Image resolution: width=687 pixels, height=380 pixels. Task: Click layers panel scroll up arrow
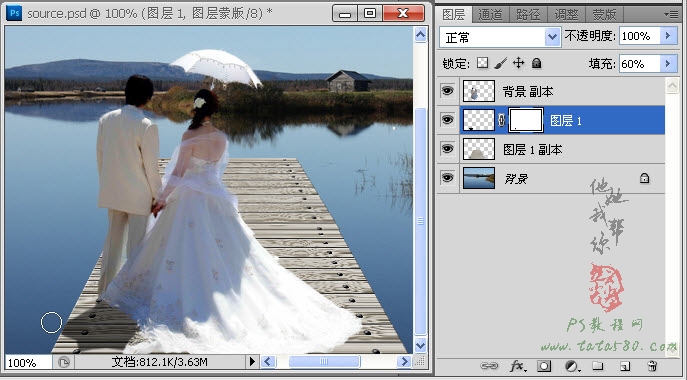pyautogui.click(x=672, y=85)
